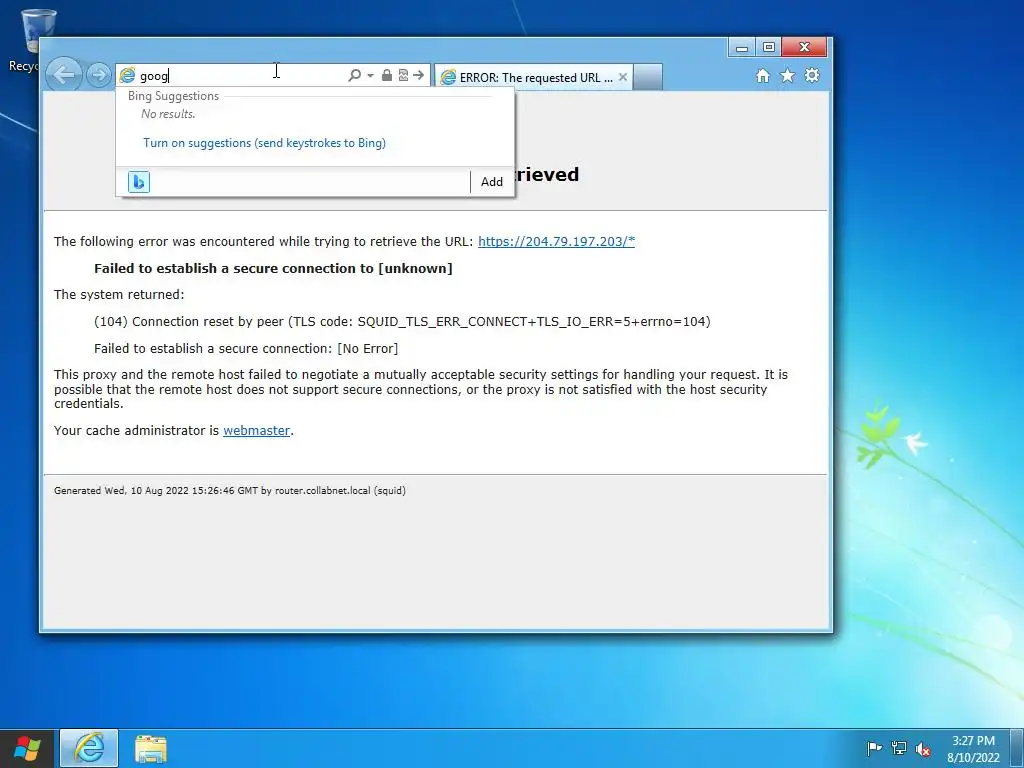Click the Add search provider button
Image resolution: width=1024 pixels, height=768 pixels.
[x=492, y=182]
